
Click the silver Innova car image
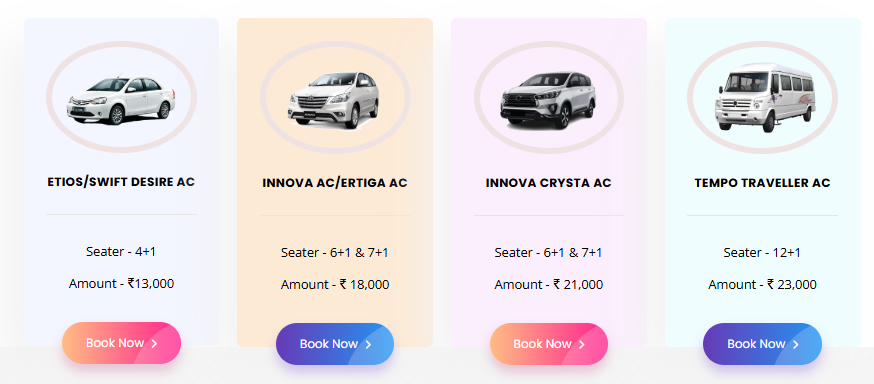(334, 100)
